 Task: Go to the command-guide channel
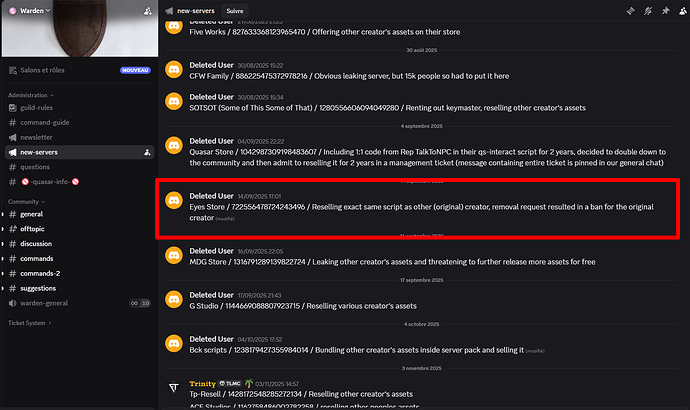[46, 123]
